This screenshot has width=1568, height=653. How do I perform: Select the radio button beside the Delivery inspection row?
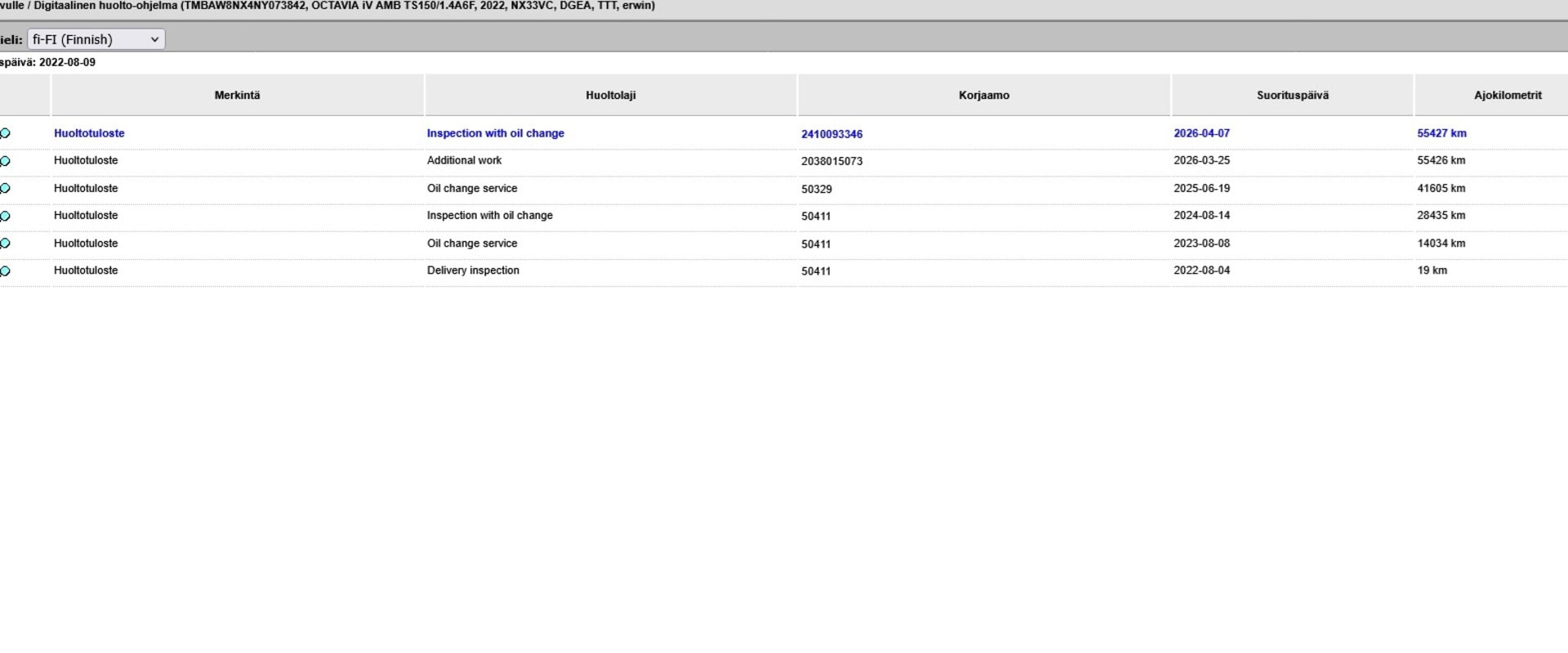[x=6, y=271]
